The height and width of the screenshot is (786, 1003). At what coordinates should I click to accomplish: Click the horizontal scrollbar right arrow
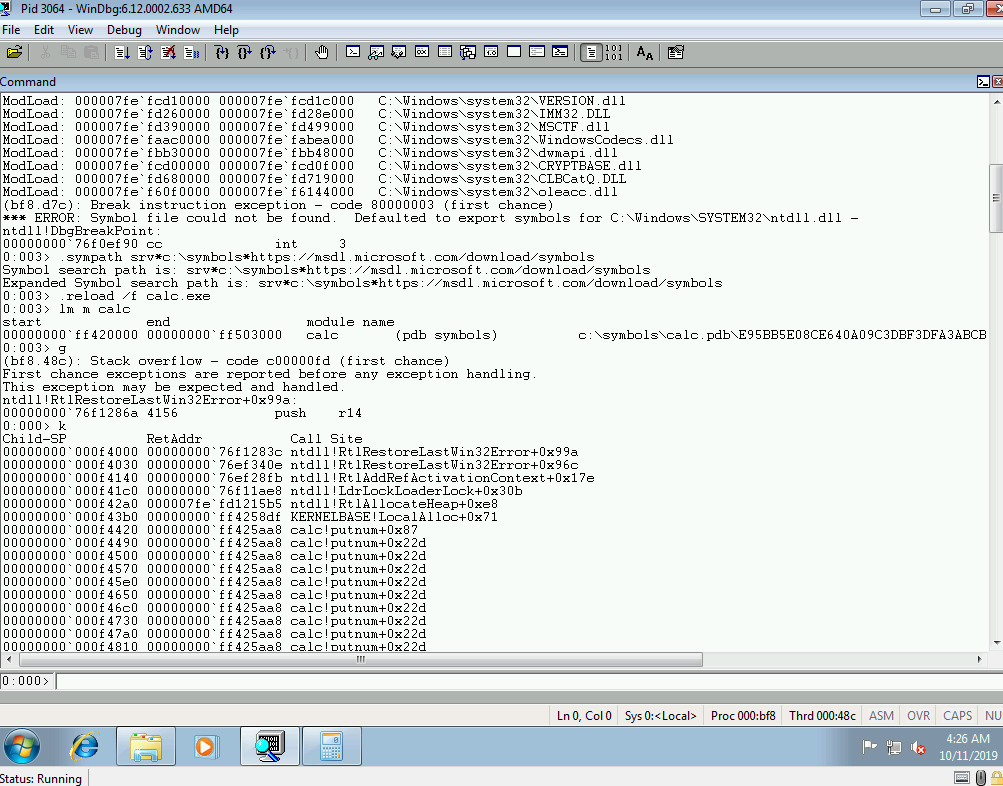979,659
